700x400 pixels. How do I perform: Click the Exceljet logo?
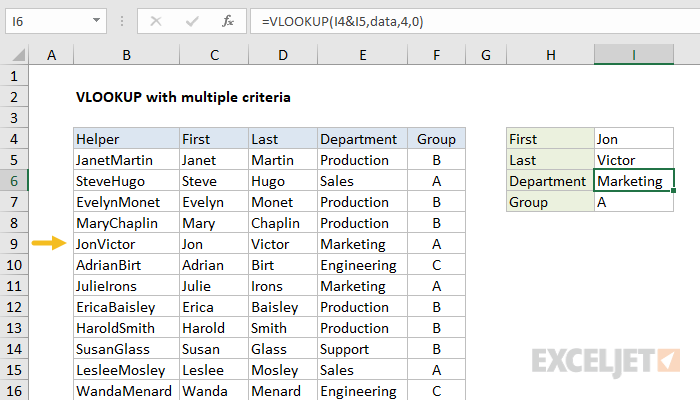click(606, 359)
